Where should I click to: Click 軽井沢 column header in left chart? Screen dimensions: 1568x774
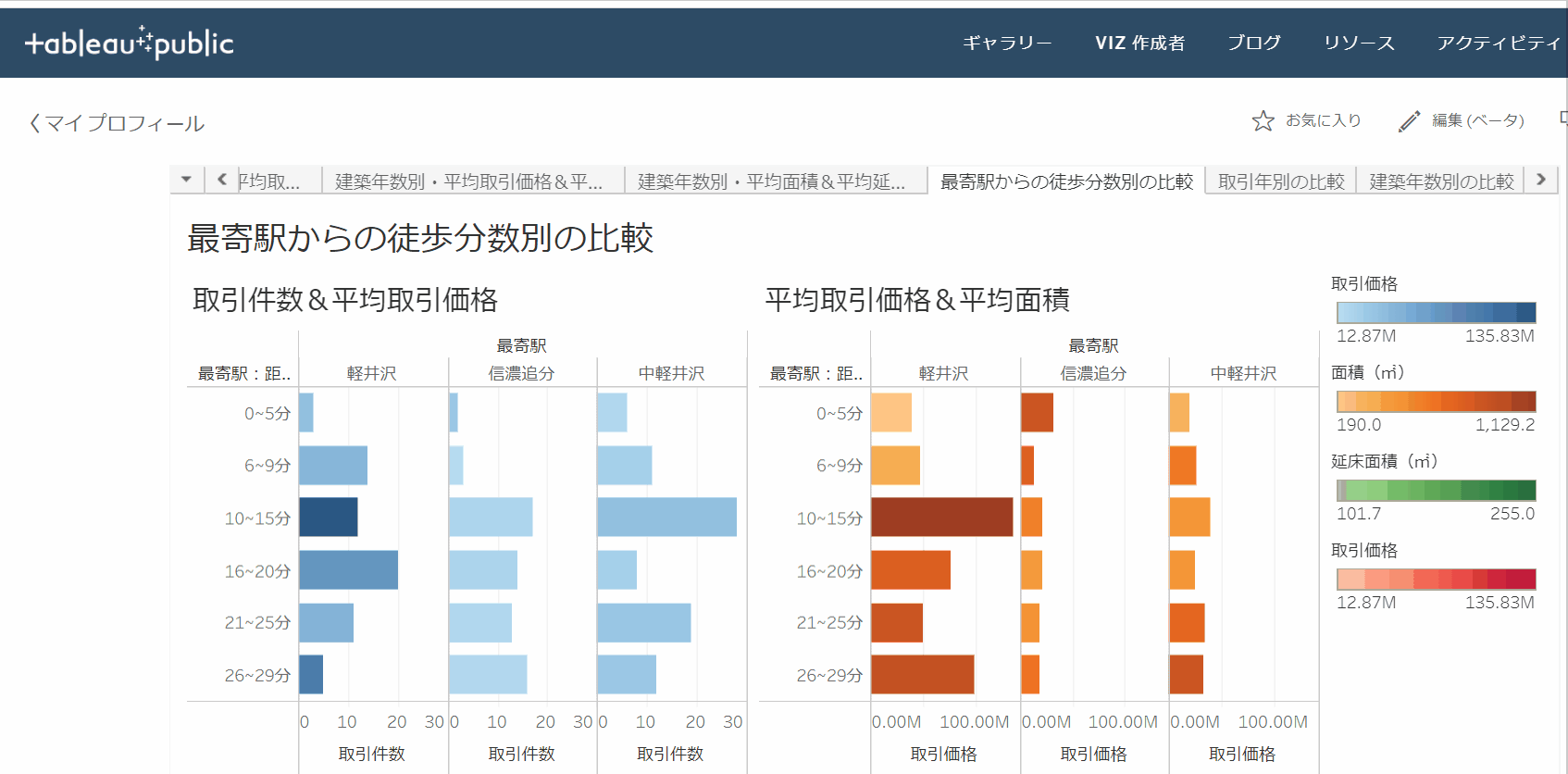click(372, 373)
